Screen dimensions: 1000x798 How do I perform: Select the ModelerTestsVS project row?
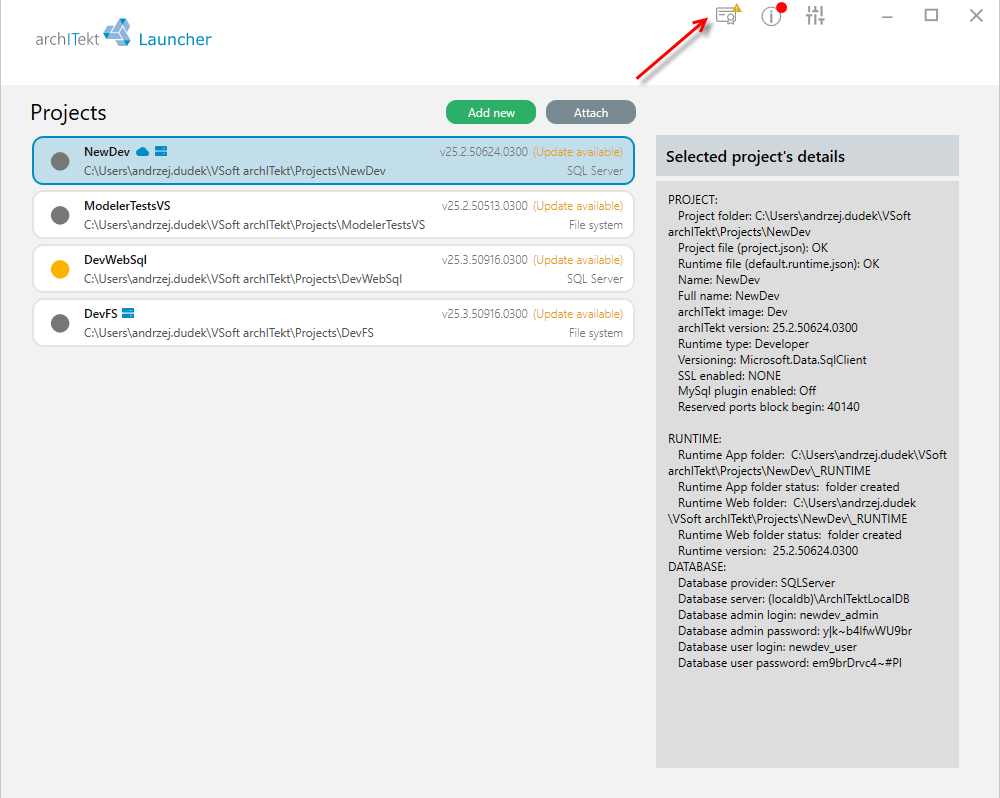click(334, 215)
